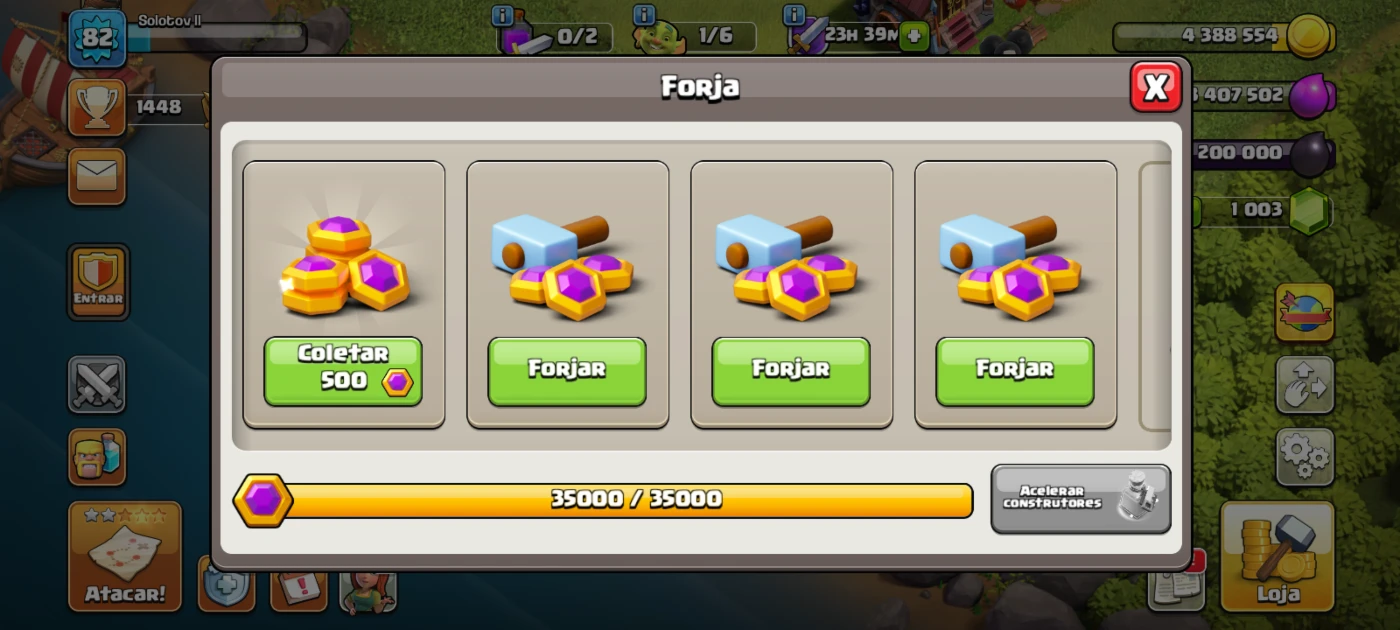Screen dimensions: 1400x630
Task: Open the crossed swords battle log icon
Action: tap(97, 385)
